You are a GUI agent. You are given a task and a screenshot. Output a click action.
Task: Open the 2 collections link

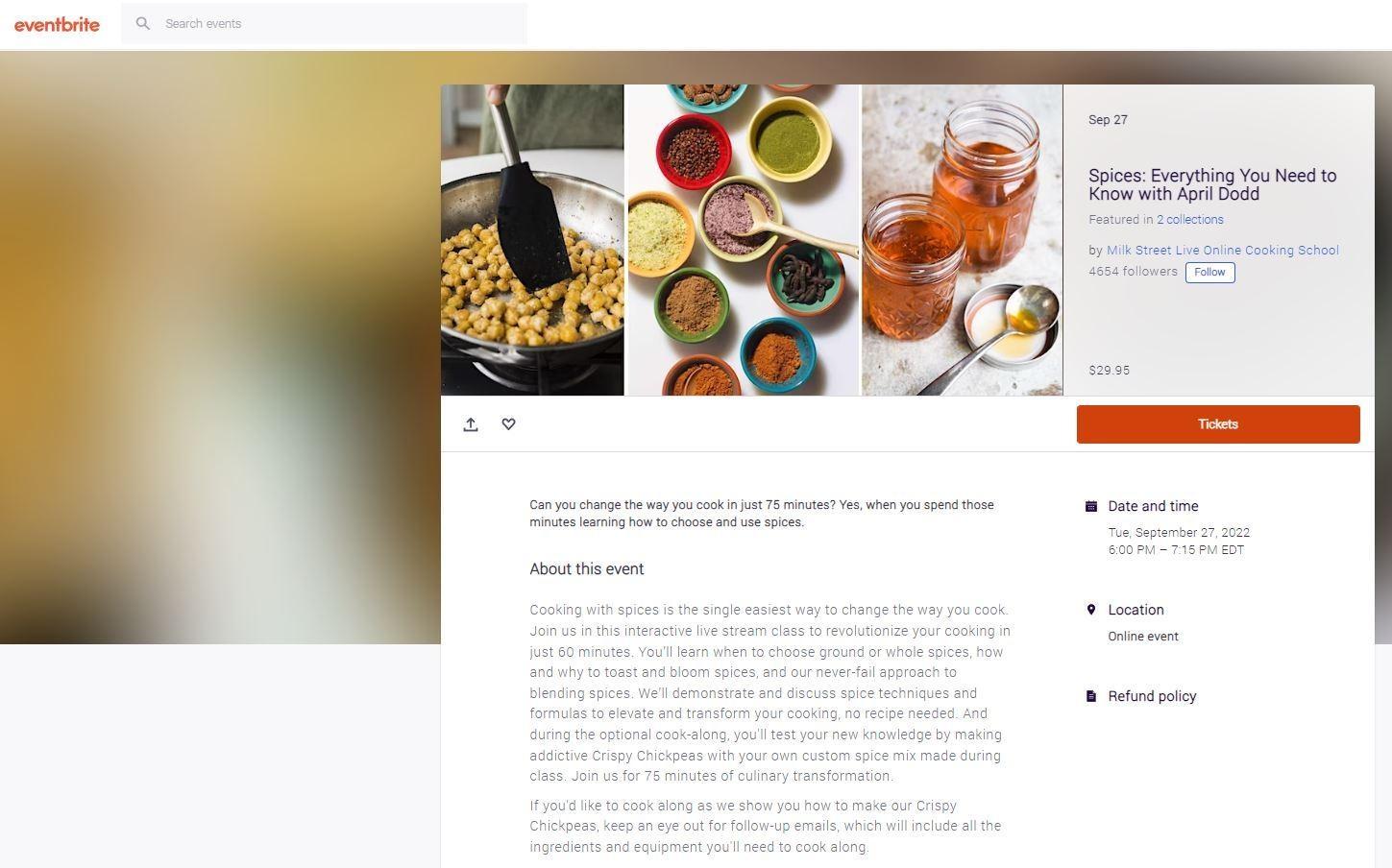(1189, 220)
